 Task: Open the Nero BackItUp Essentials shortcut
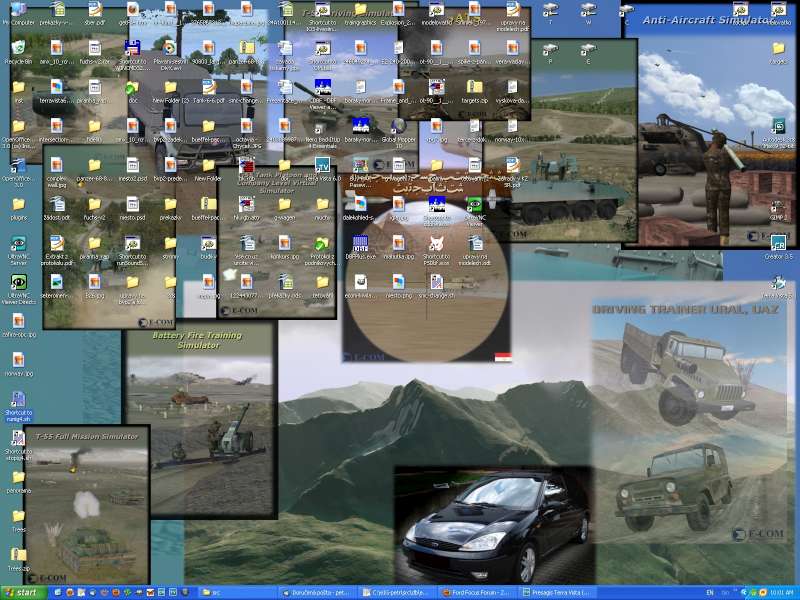coord(322,126)
